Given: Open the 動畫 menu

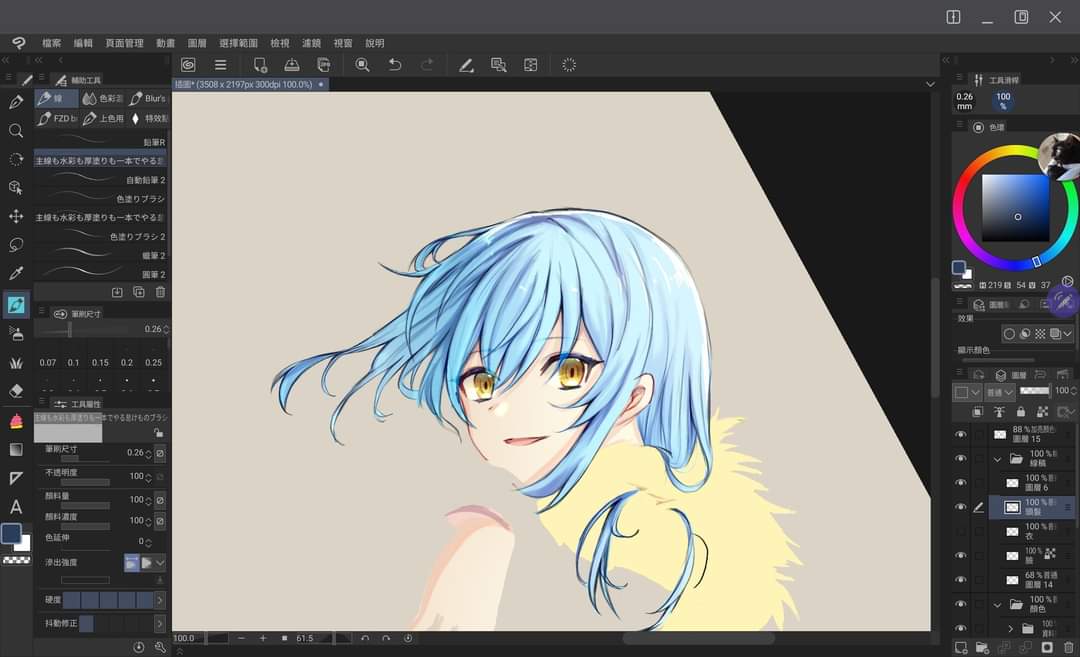Looking at the screenshot, I should 165,43.
